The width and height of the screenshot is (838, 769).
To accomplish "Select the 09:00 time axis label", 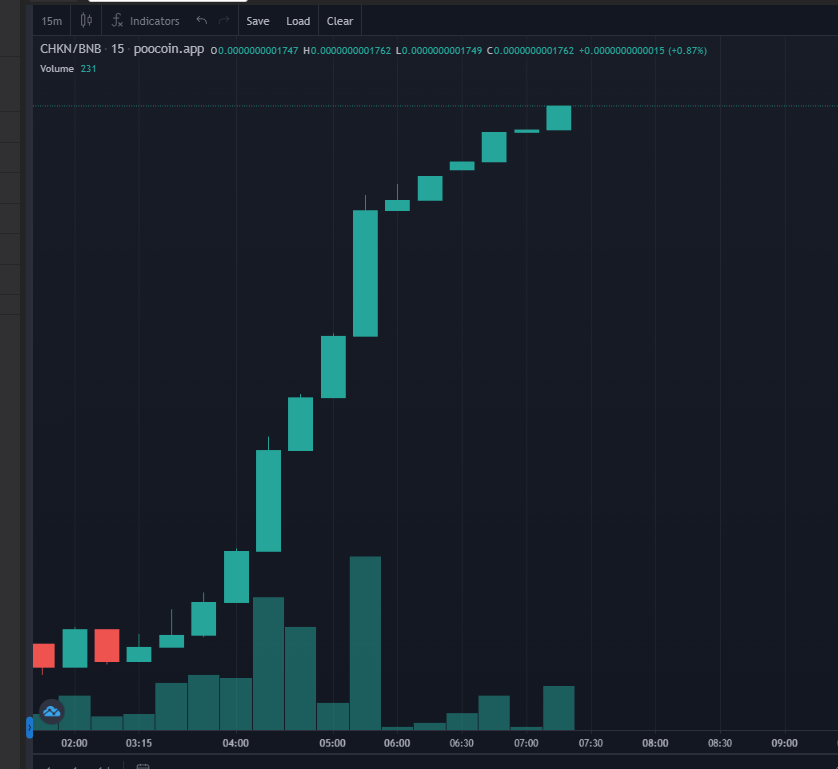I will [785, 743].
